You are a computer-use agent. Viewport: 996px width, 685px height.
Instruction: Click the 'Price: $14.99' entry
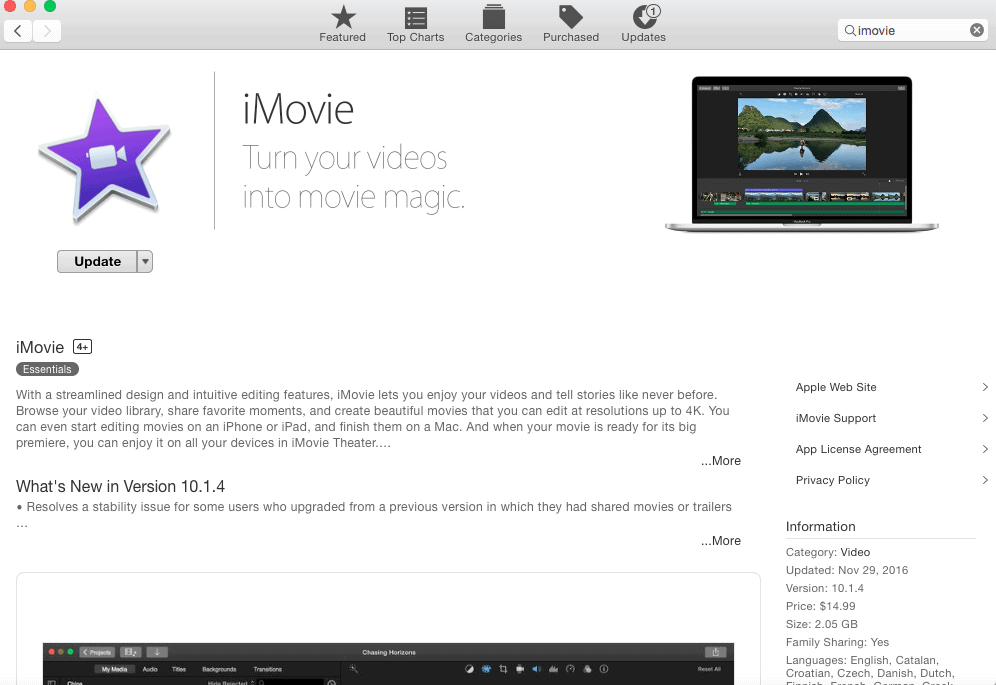(x=820, y=606)
